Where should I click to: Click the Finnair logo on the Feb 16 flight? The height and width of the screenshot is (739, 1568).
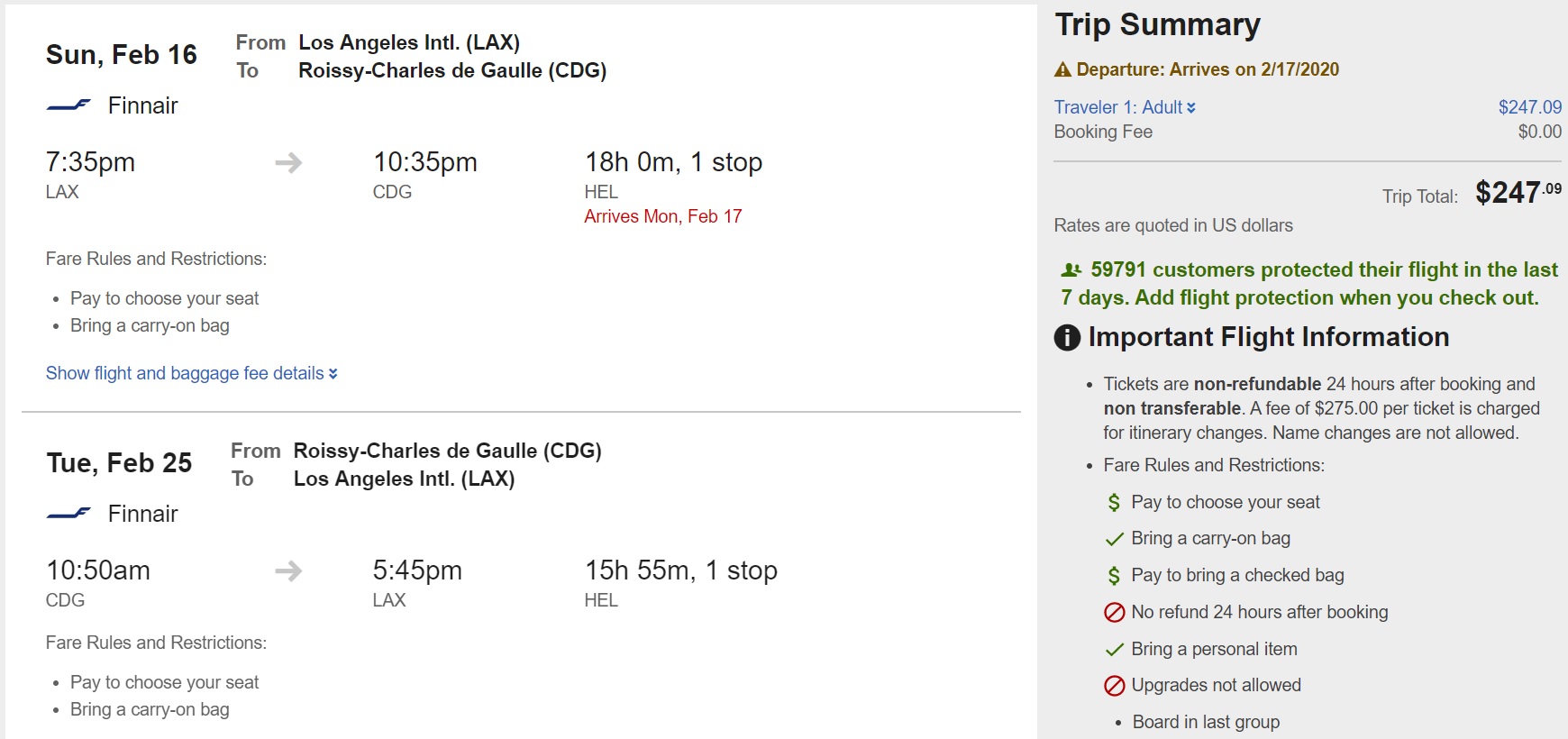pyautogui.click(x=68, y=105)
